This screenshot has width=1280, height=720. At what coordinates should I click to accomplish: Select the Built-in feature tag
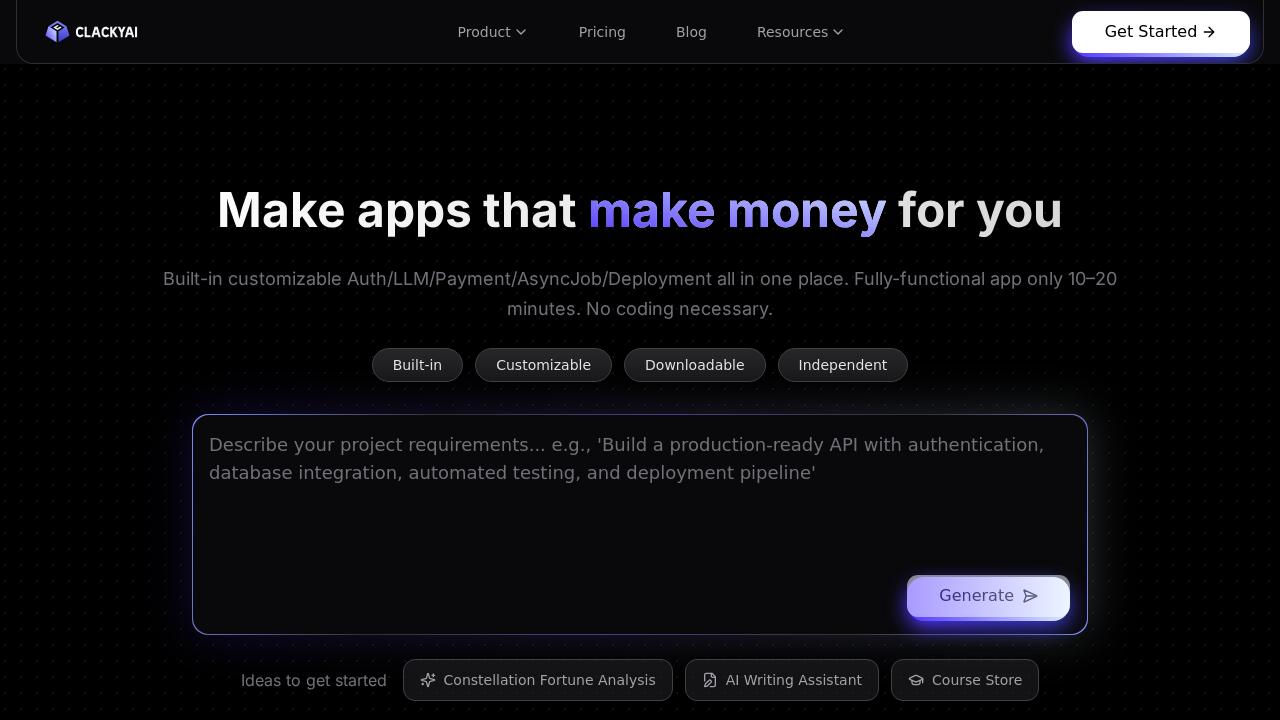[417, 365]
